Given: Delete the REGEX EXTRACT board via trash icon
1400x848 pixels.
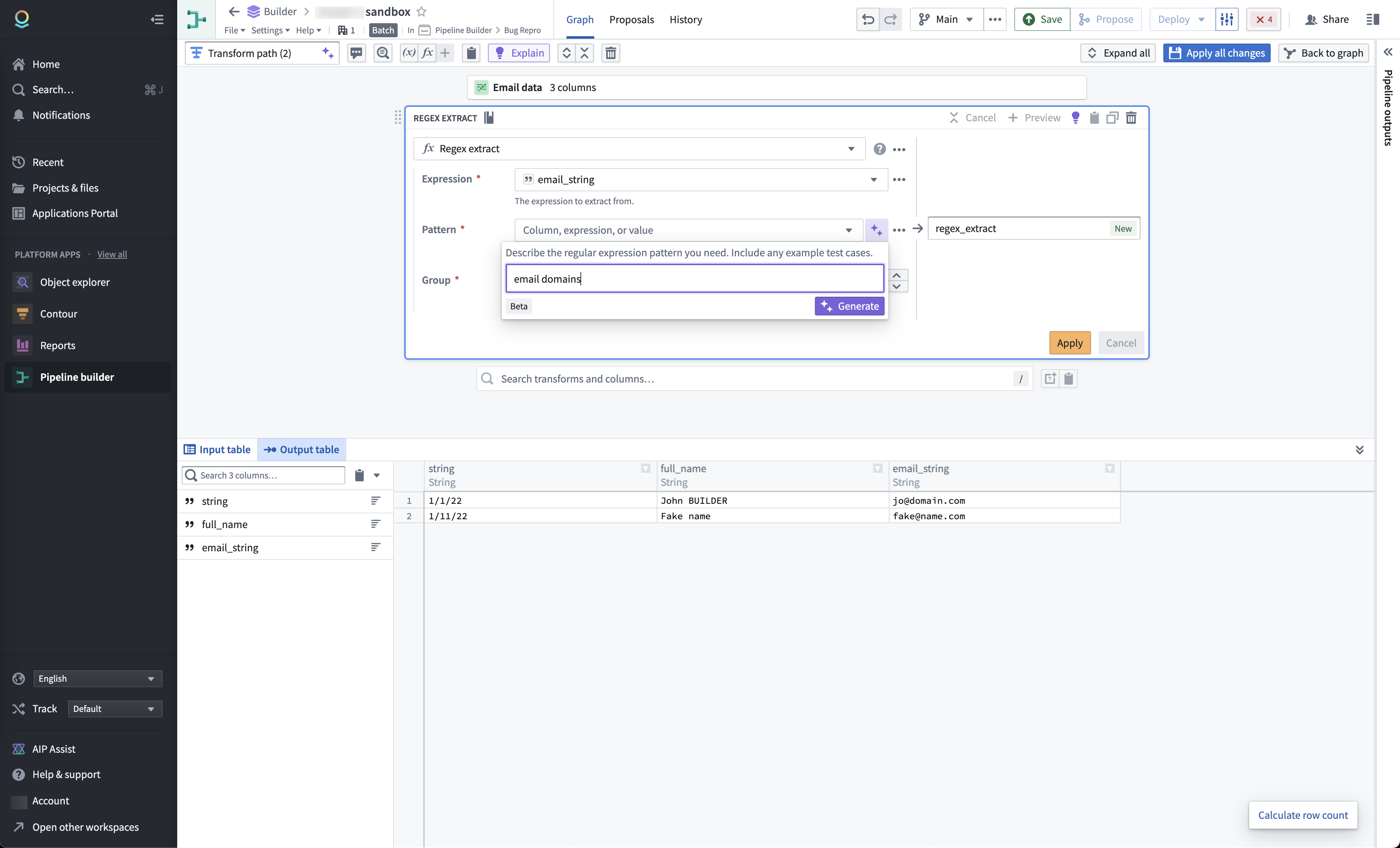Looking at the screenshot, I should tap(1131, 117).
